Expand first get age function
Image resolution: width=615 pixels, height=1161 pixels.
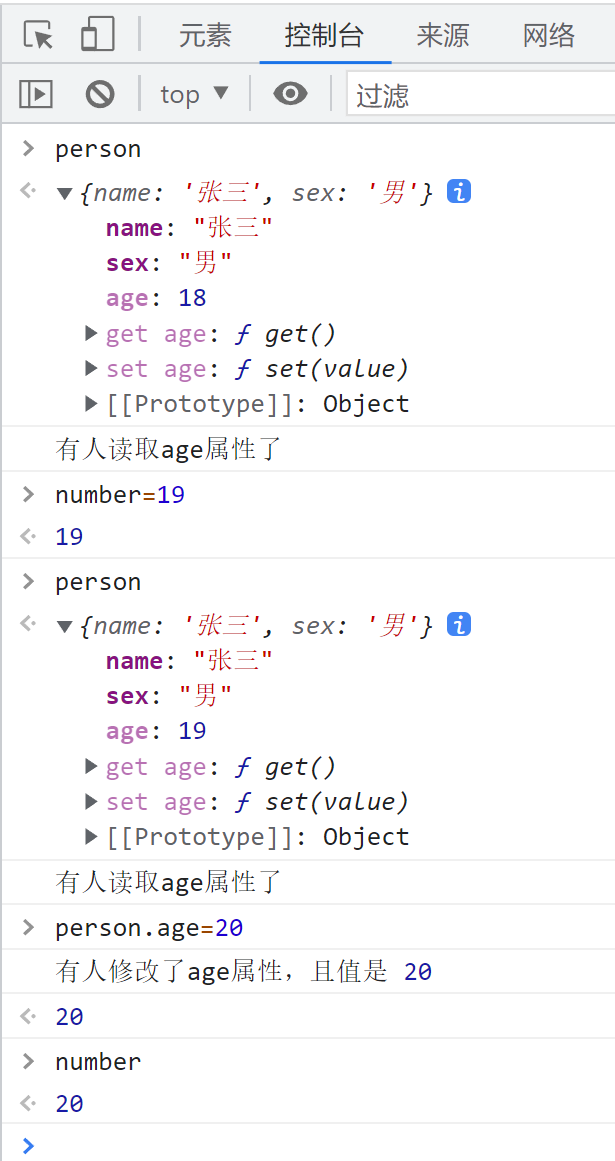pyautogui.click(x=92, y=334)
